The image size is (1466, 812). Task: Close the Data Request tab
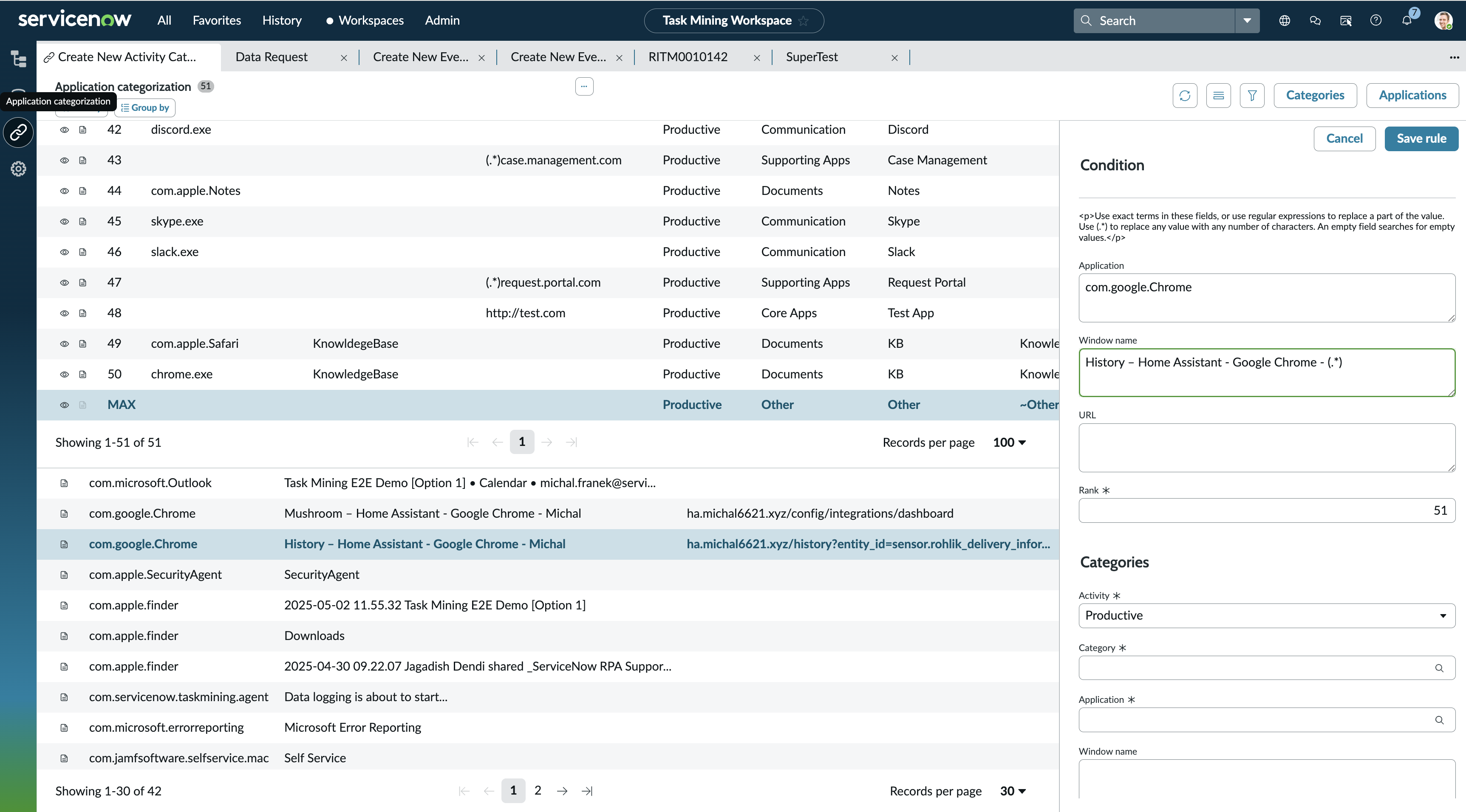pyautogui.click(x=344, y=57)
